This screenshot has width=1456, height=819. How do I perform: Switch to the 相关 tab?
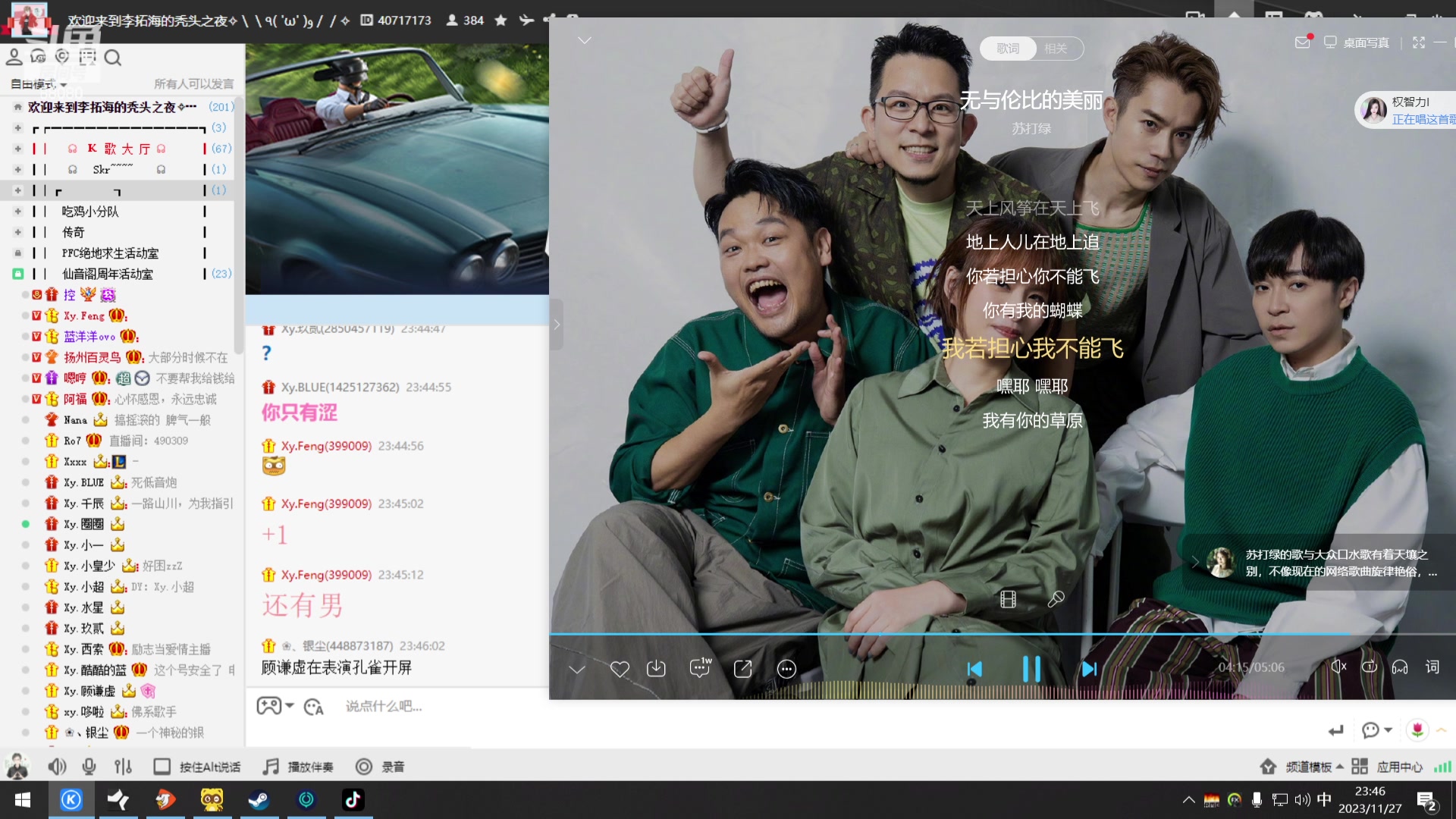point(1056,49)
